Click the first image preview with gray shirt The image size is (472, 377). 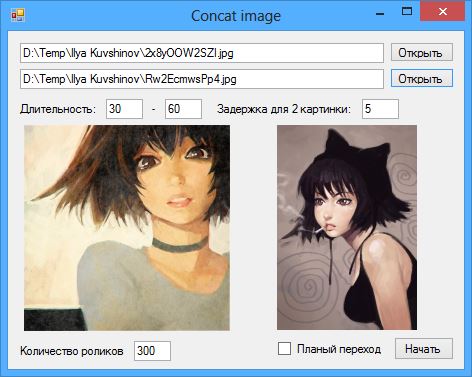[127, 228]
